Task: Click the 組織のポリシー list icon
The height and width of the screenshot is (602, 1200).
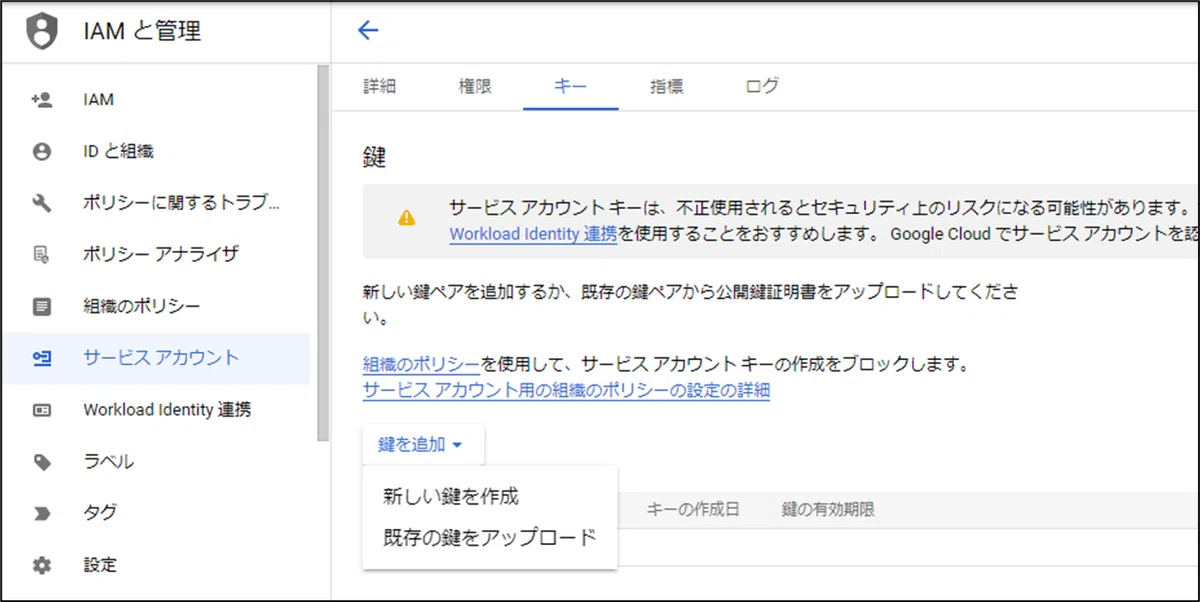Action: (x=41, y=306)
